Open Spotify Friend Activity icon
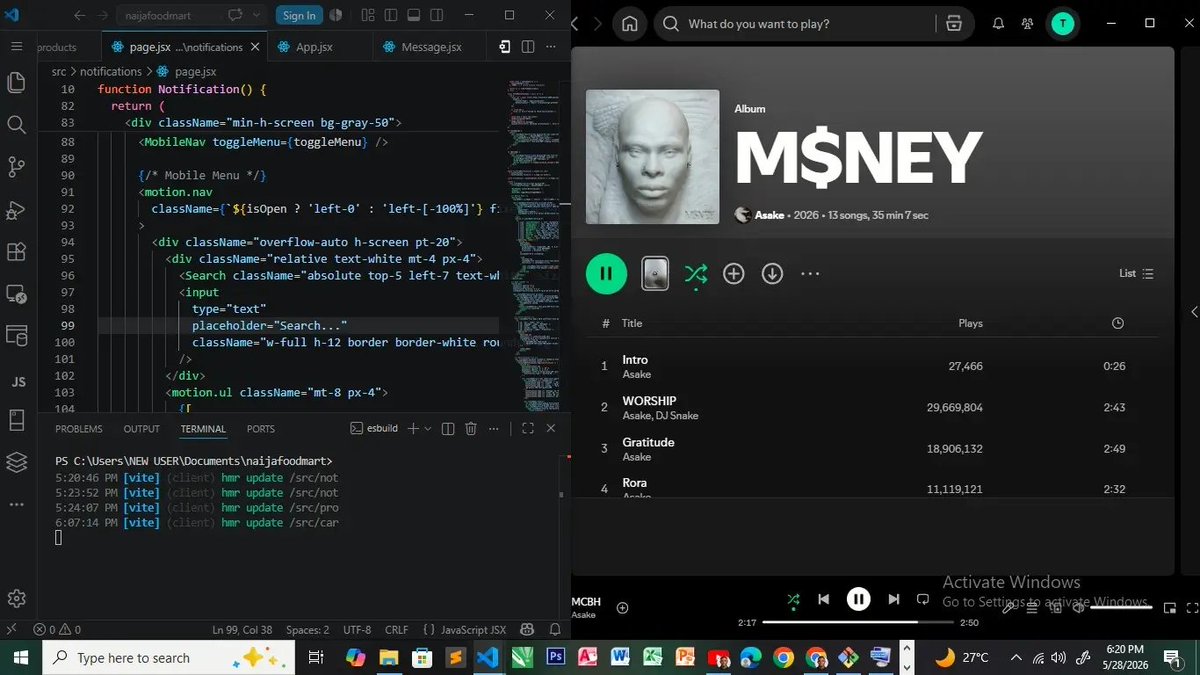1200x675 pixels. pos(1028,24)
